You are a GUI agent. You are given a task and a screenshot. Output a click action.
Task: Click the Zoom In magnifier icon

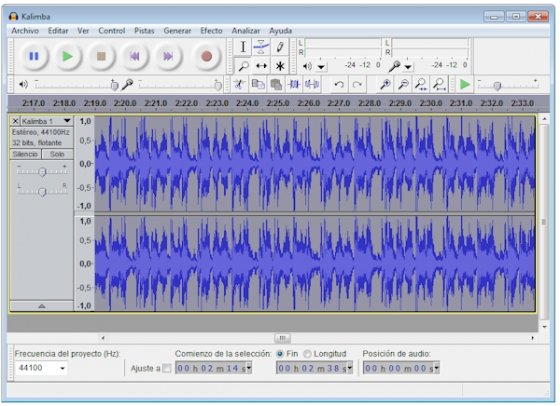click(385, 84)
